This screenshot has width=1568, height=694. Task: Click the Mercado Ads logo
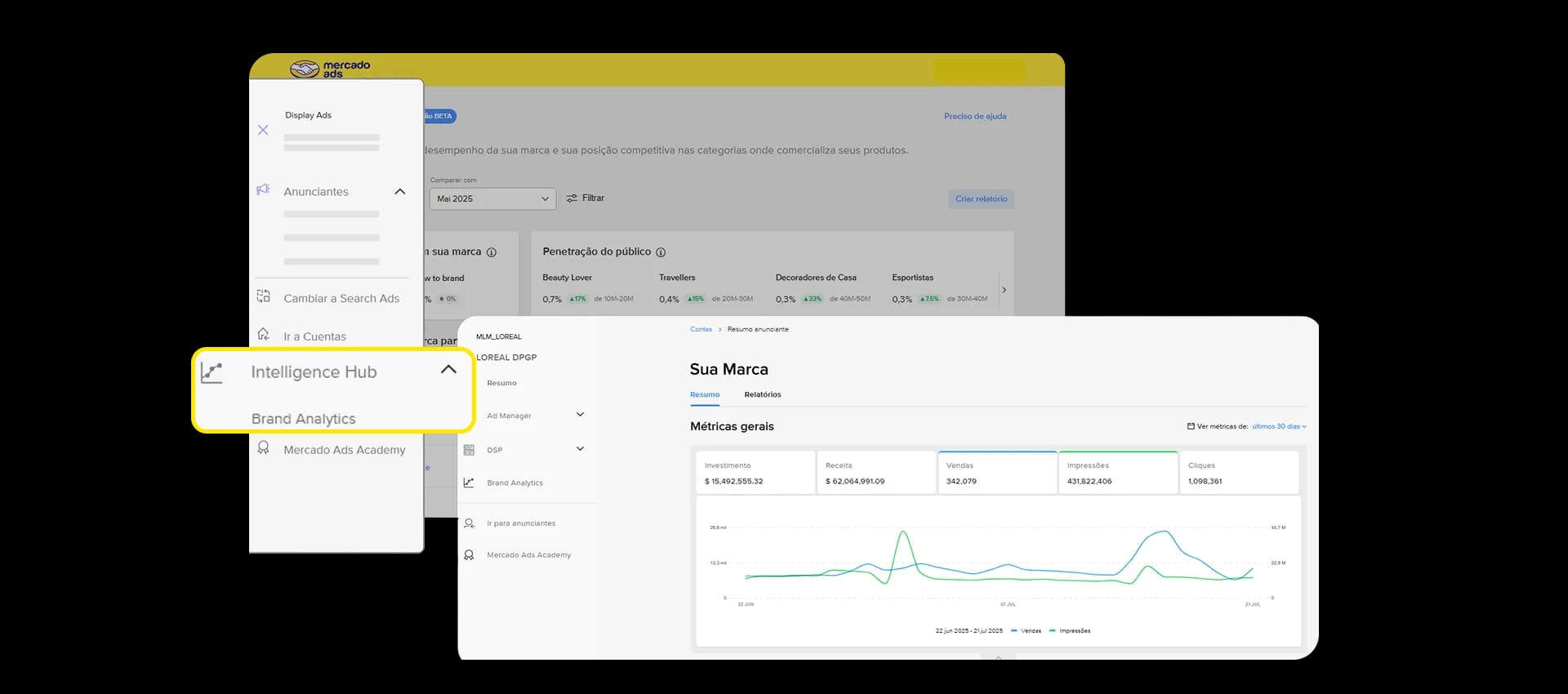pos(330,69)
